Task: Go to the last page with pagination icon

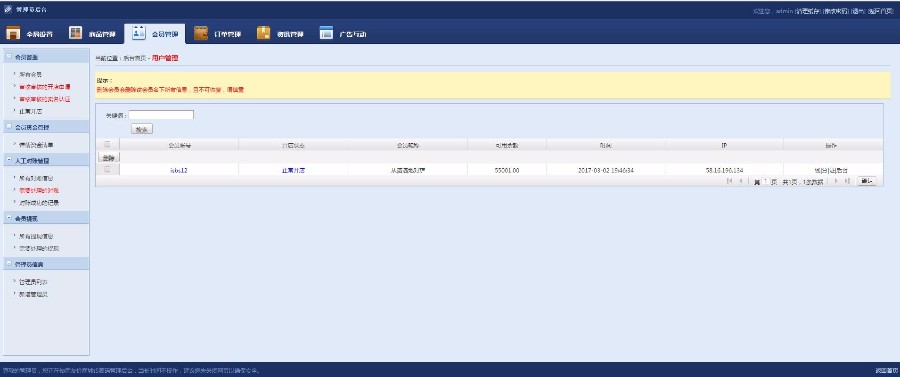Action: pos(847,181)
